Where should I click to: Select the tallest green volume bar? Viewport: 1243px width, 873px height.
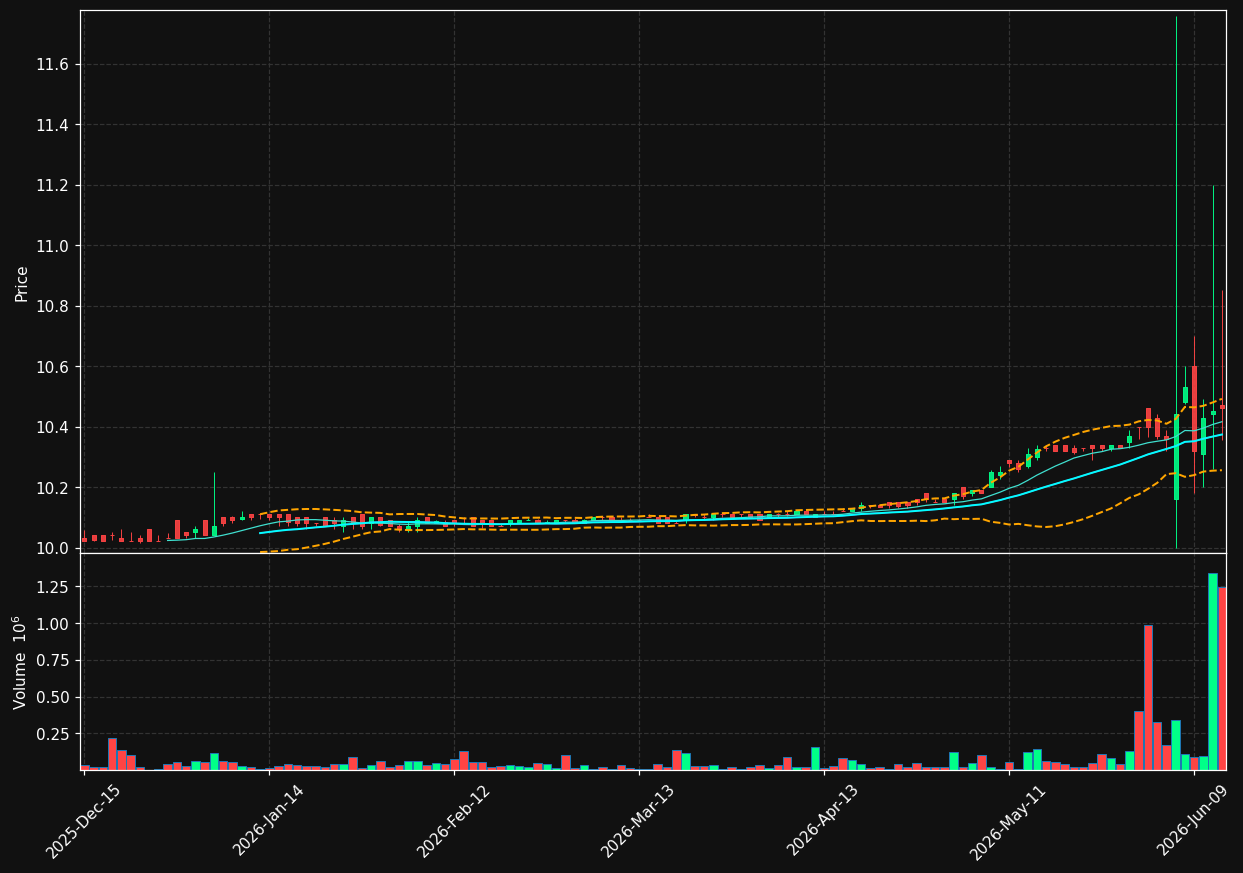[1213, 672]
